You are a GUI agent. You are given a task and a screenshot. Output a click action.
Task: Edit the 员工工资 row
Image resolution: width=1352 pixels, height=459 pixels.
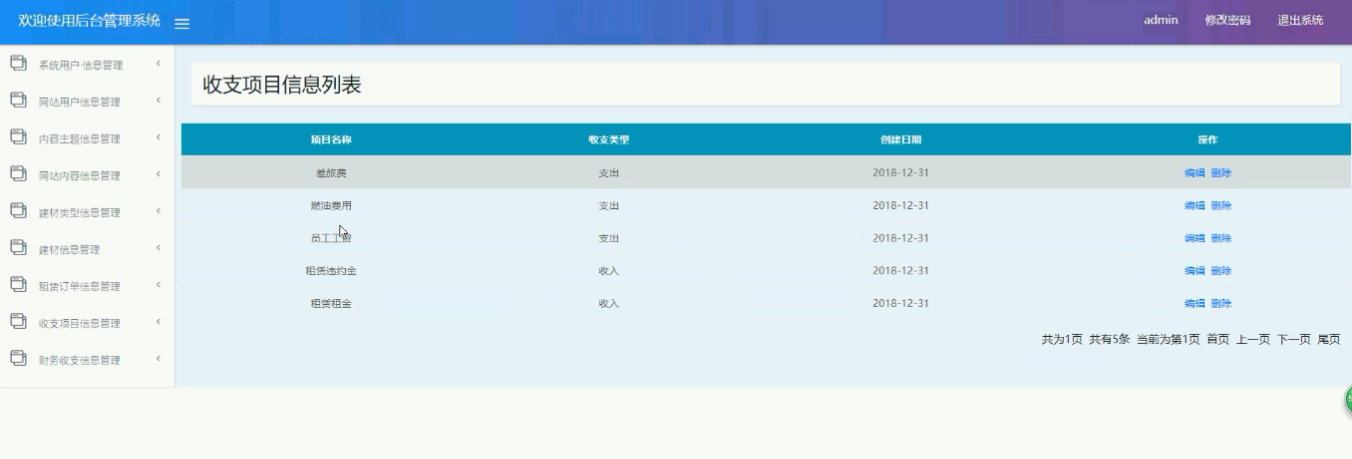pos(1195,238)
